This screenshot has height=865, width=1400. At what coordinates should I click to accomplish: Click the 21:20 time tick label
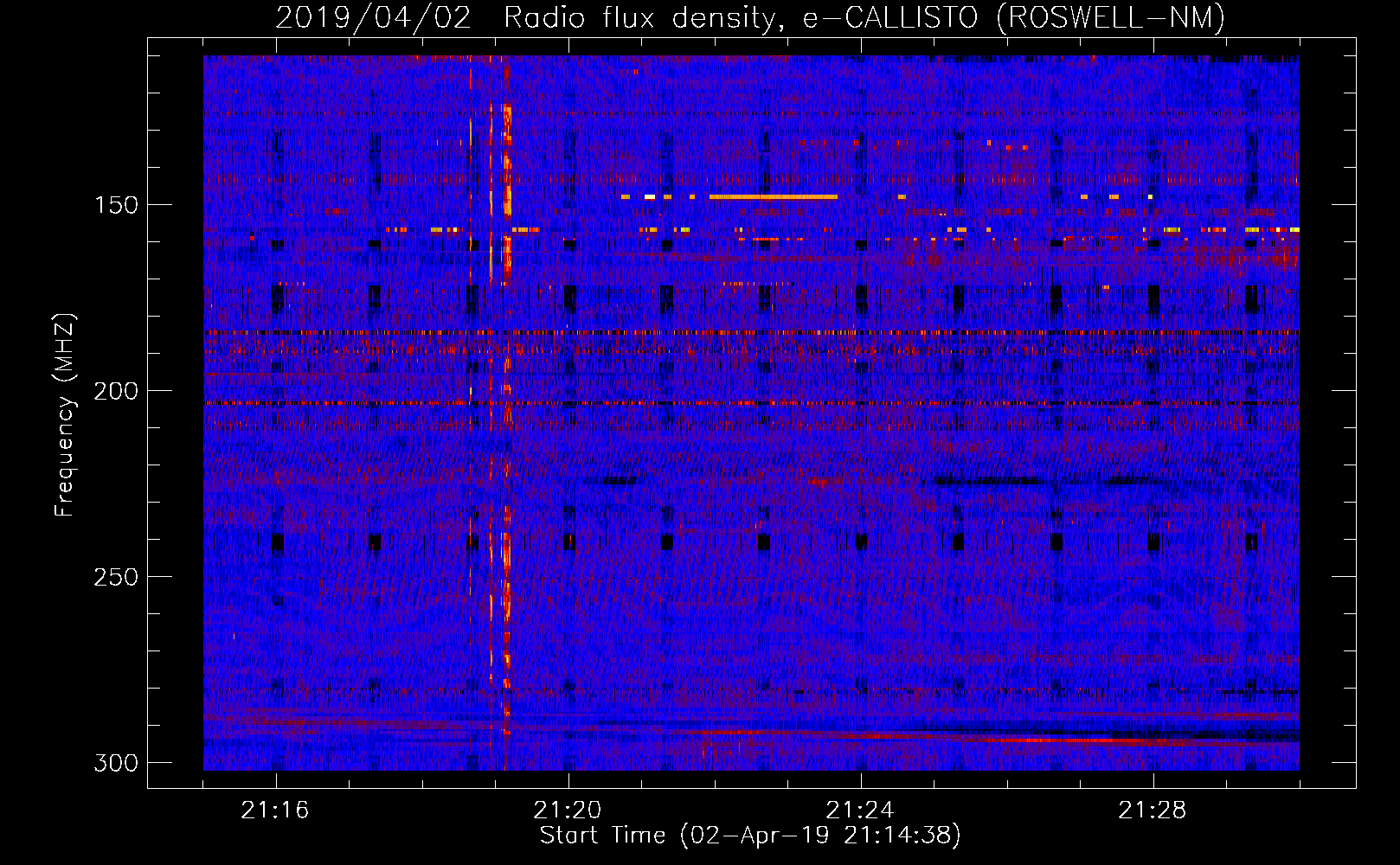click(568, 811)
